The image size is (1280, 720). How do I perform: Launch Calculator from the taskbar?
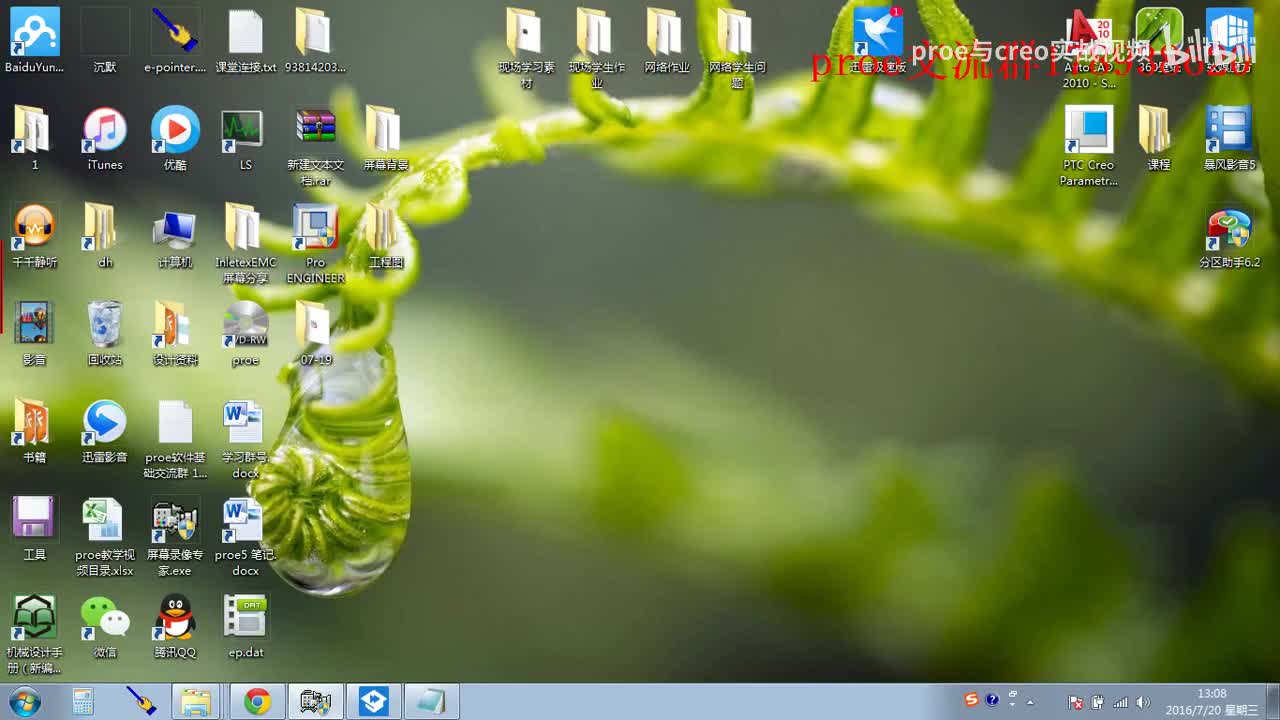click(x=83, y=702)
